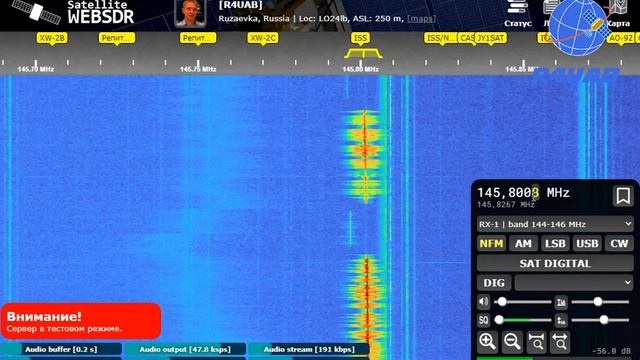Click the rotating globe satellite tracker icon

click(578, 28)
